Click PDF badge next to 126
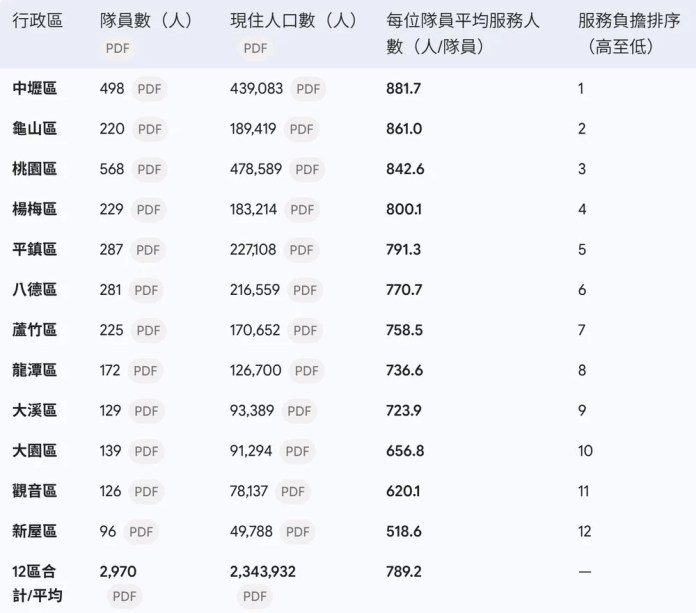 [x=146, y=491]
